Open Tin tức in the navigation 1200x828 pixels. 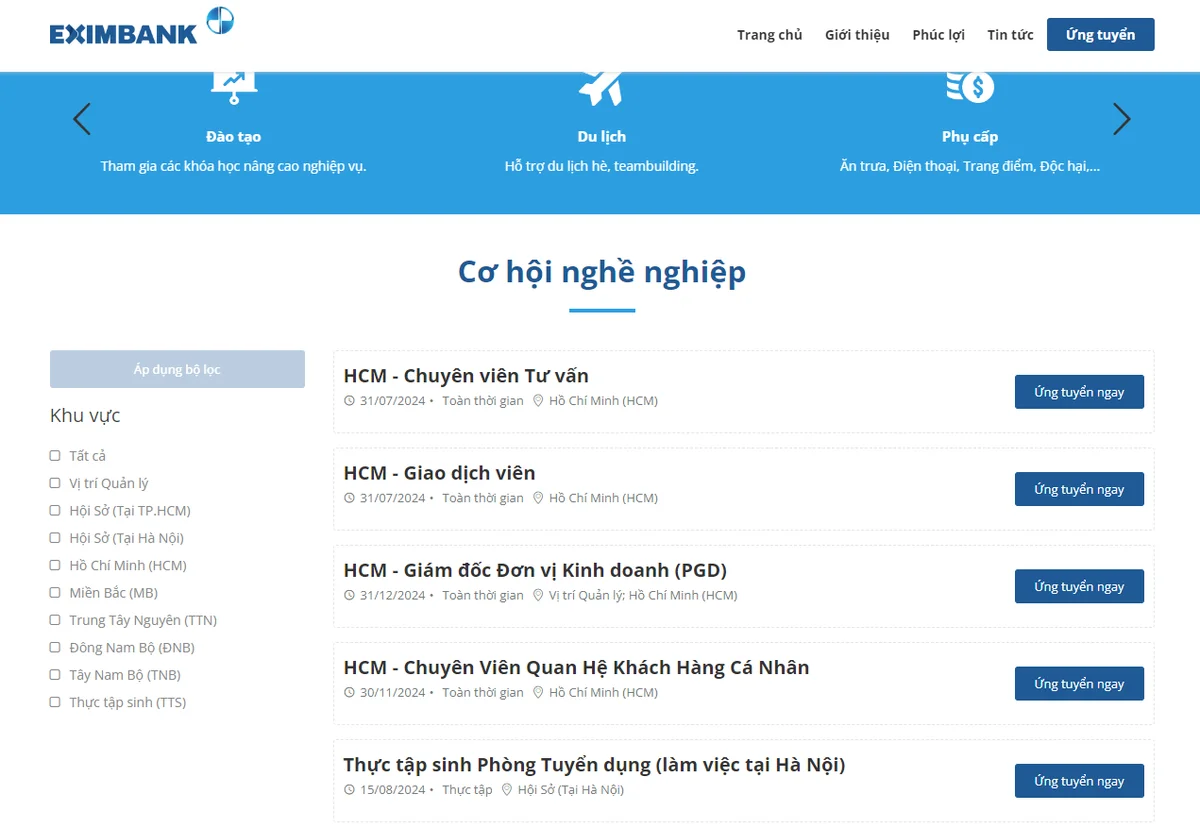(x=1010, y=35)
